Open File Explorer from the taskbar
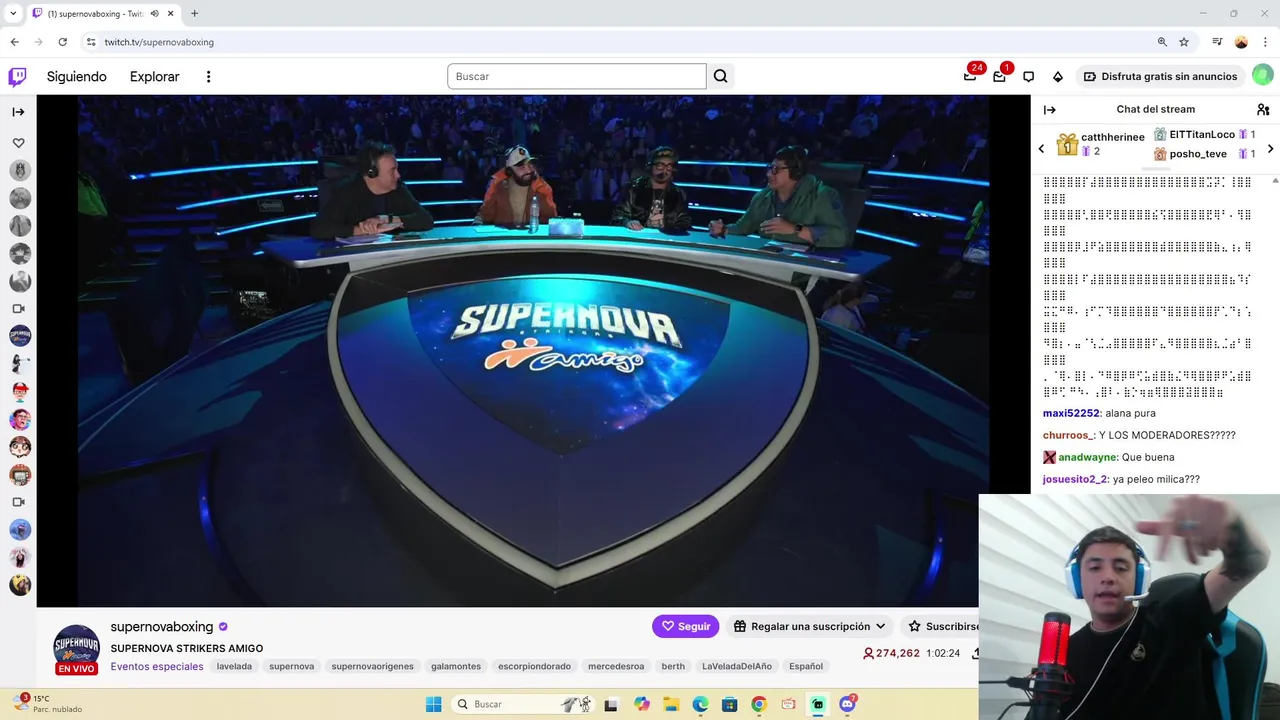 pos(671,704)
